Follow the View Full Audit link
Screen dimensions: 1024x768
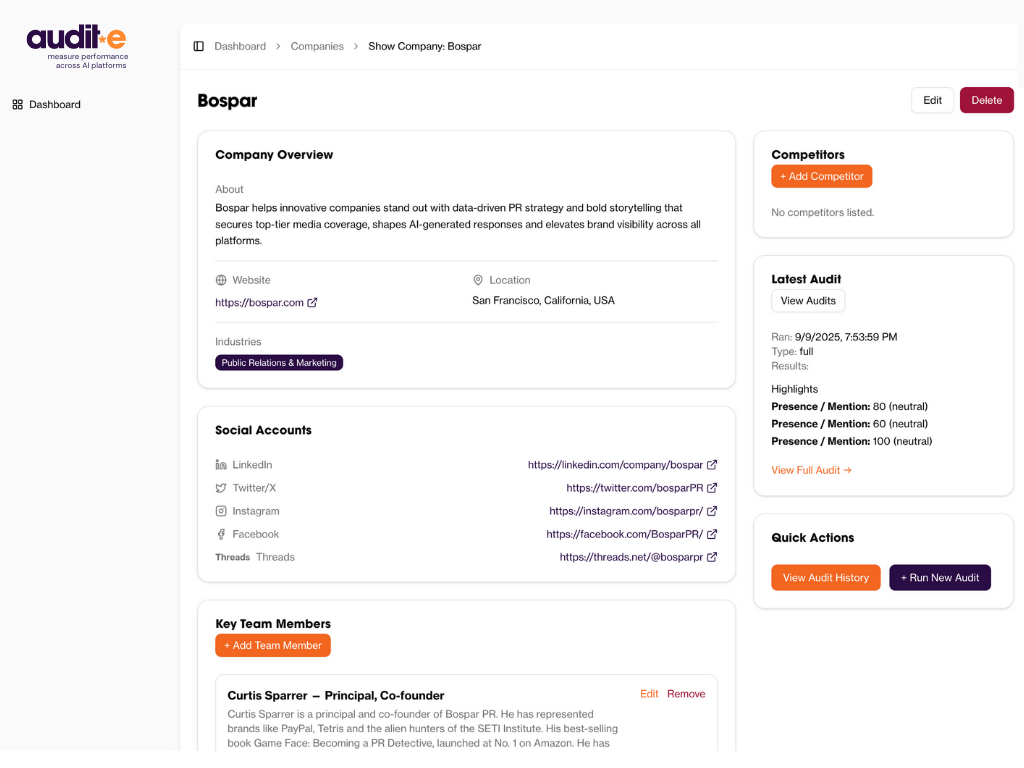[x=811, y=470]
